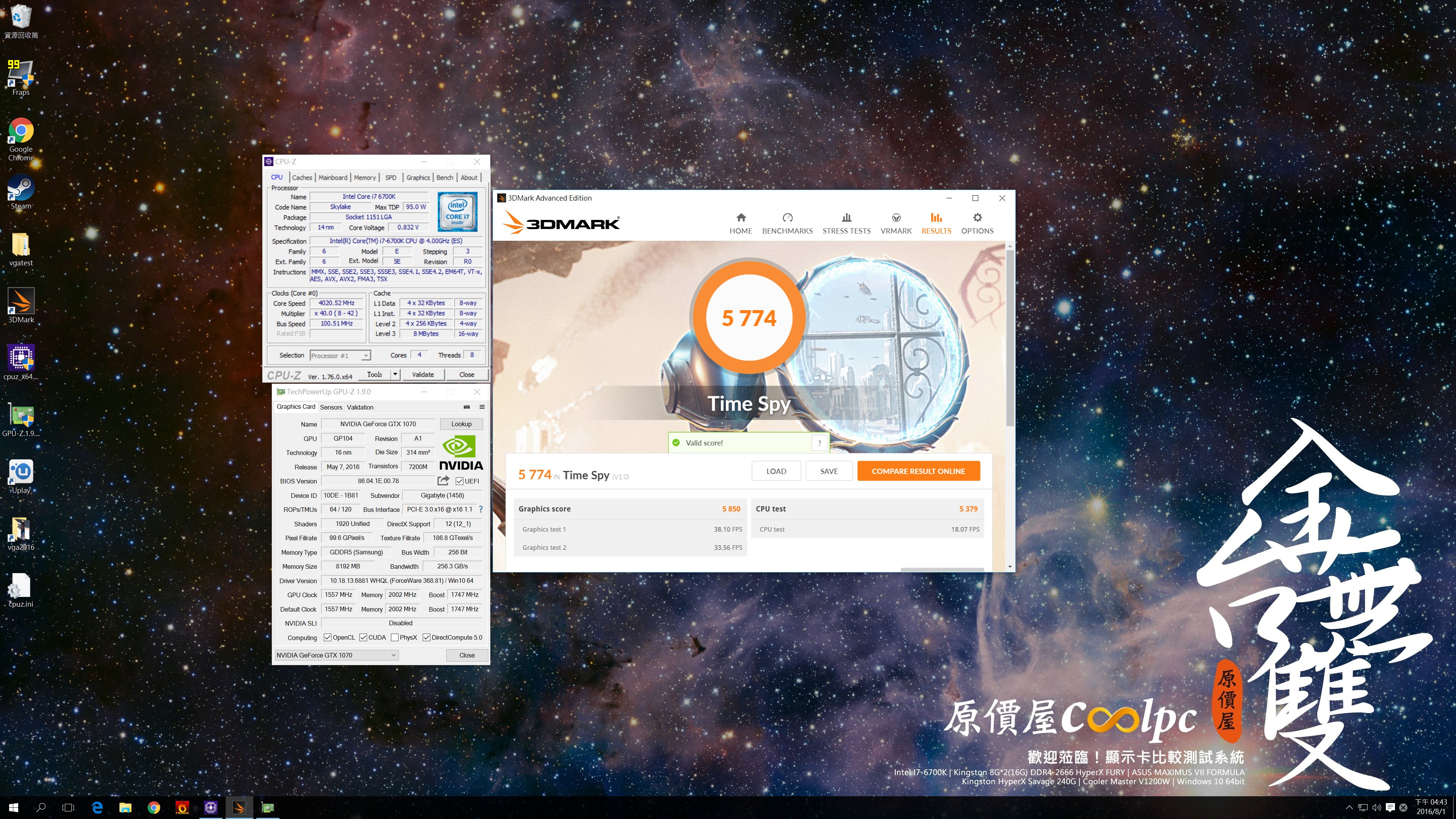
Task: Click GPU-Z BIOS export share icon
Action: coord(444,480)
